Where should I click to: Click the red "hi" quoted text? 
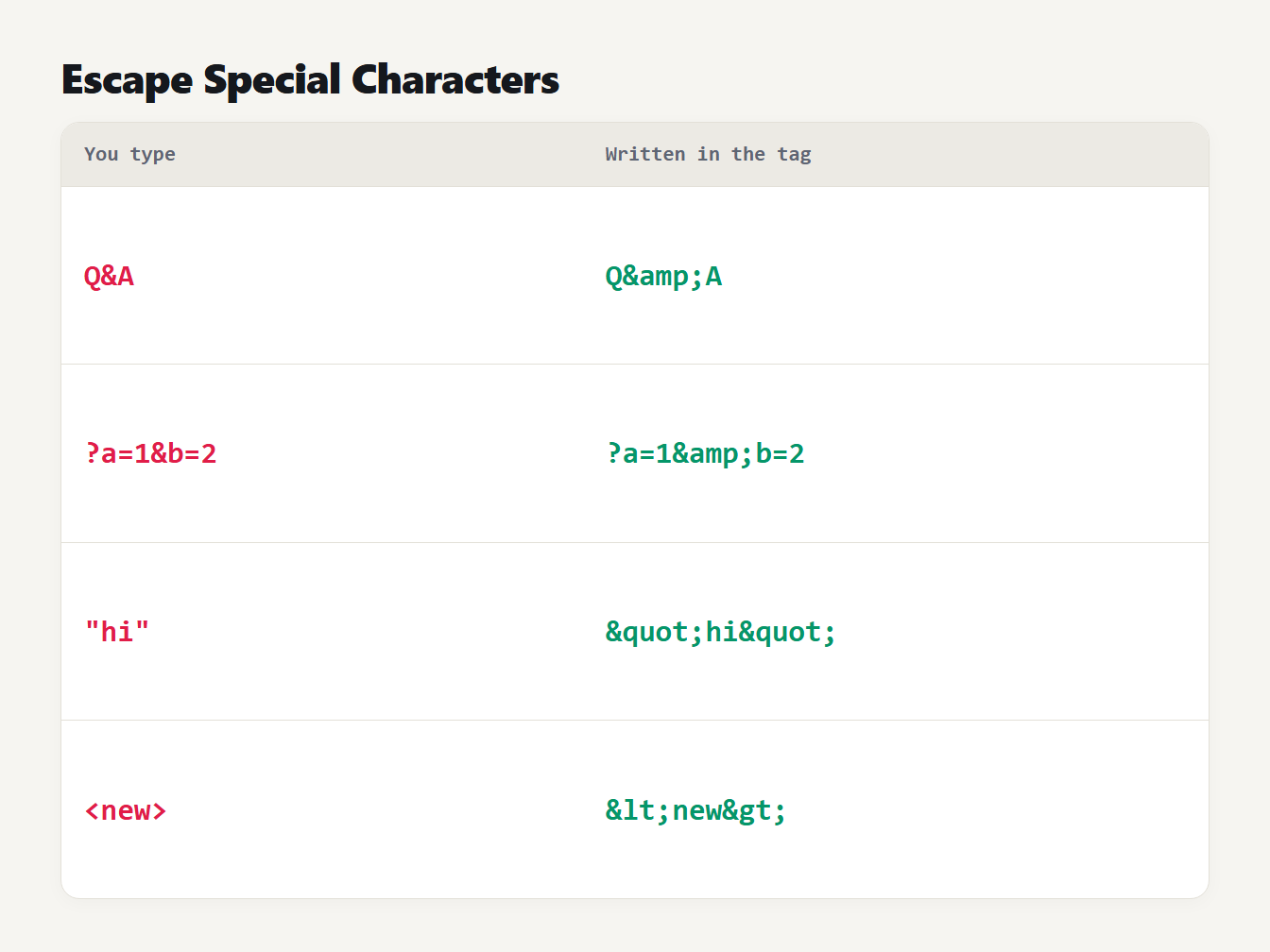coord(117,632)
